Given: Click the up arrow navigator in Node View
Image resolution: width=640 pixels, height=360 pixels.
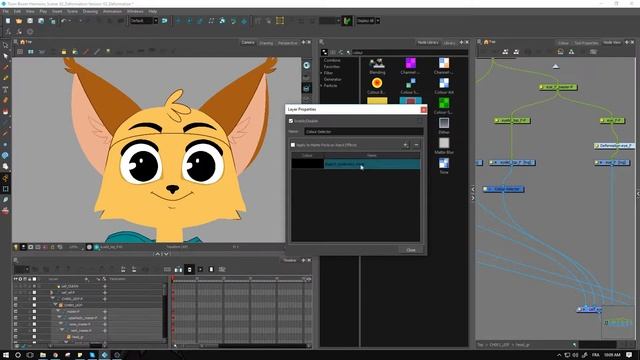Looking at the screenshot, I should (556, 66).
